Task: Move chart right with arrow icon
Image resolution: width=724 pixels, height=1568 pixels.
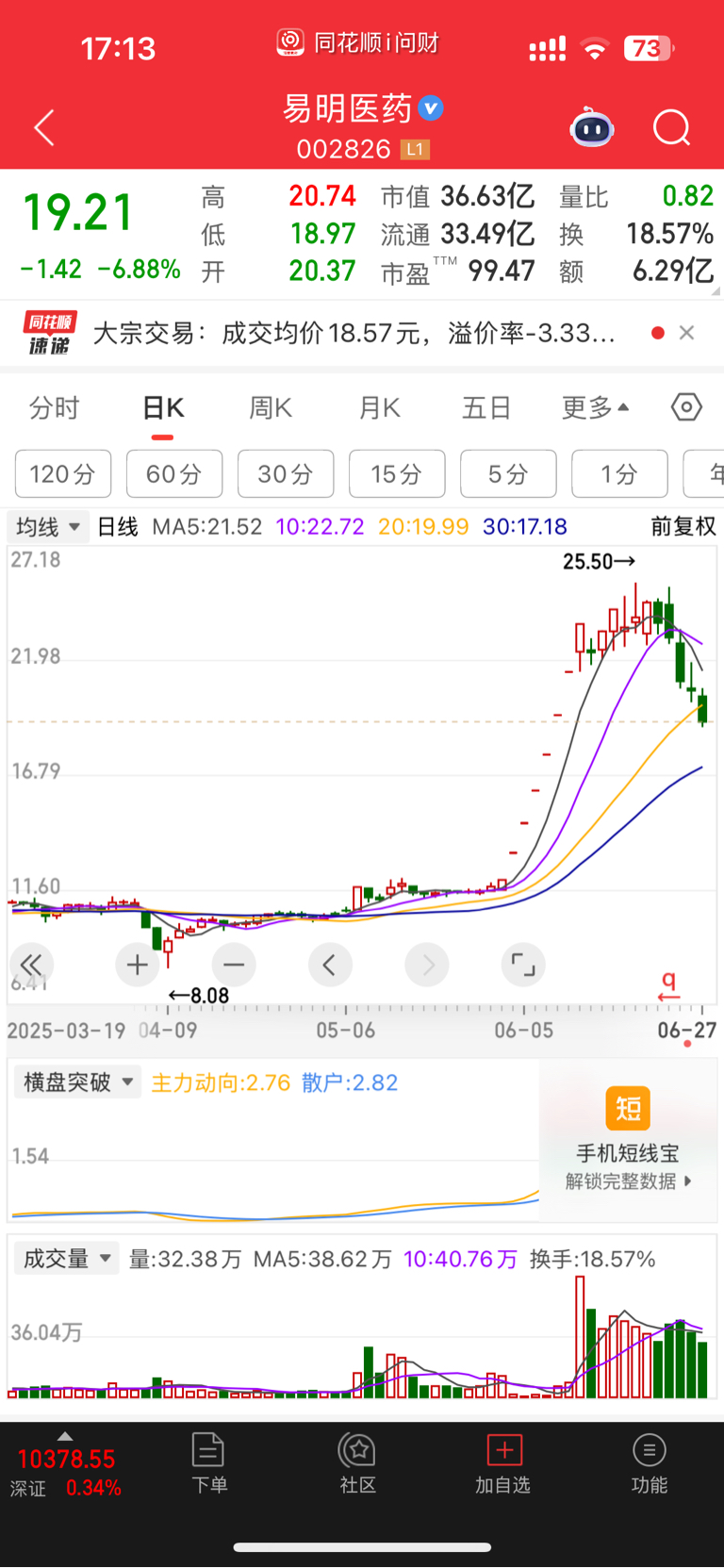Action: click(x=427, y=965)
